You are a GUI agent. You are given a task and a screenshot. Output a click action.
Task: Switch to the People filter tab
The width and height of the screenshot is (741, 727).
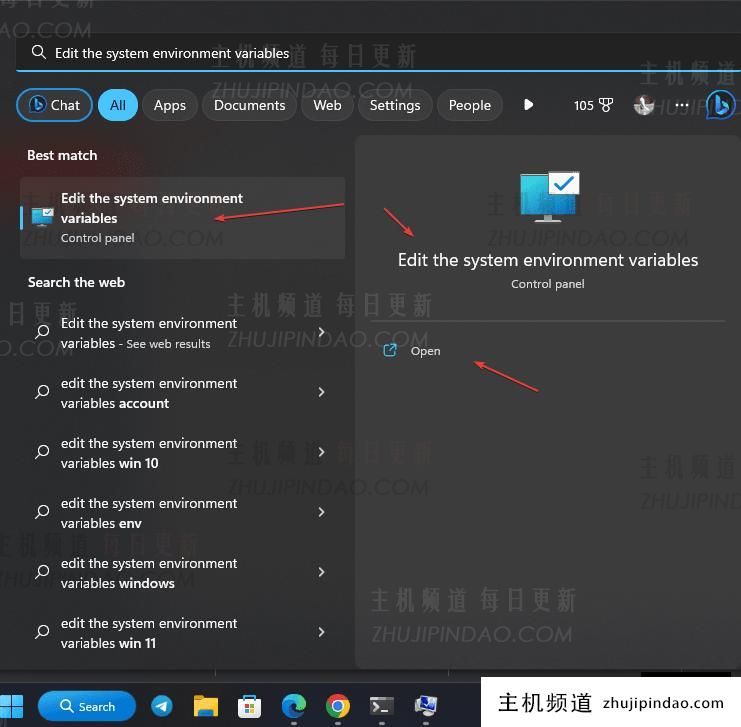(470, 105)
